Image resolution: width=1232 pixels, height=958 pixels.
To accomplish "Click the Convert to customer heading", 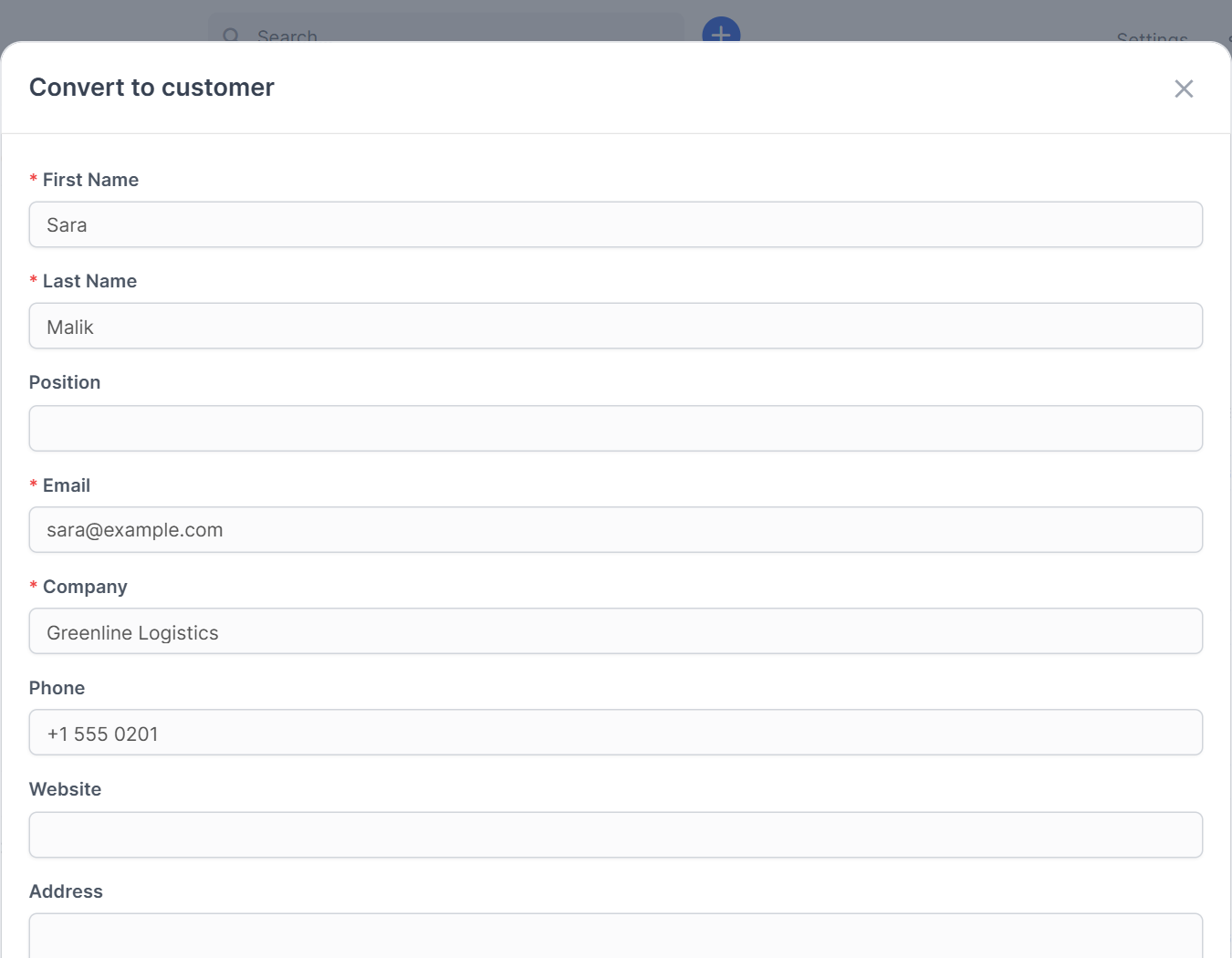I will coord(151,88).
